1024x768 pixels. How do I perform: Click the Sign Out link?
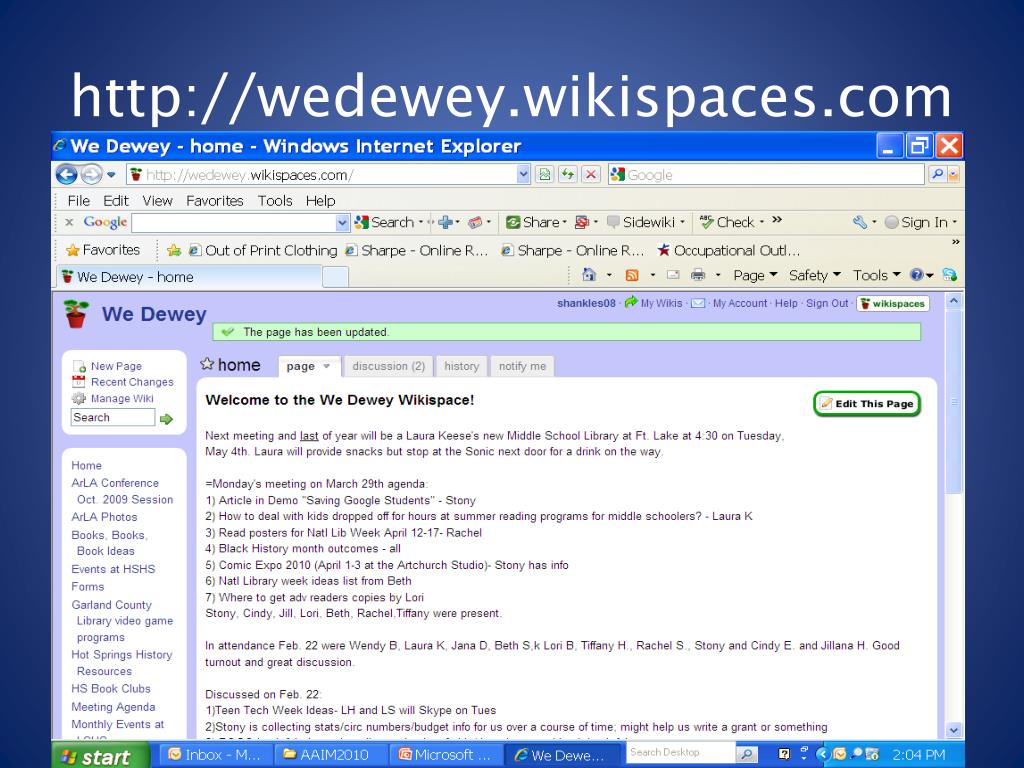point(827,303)
